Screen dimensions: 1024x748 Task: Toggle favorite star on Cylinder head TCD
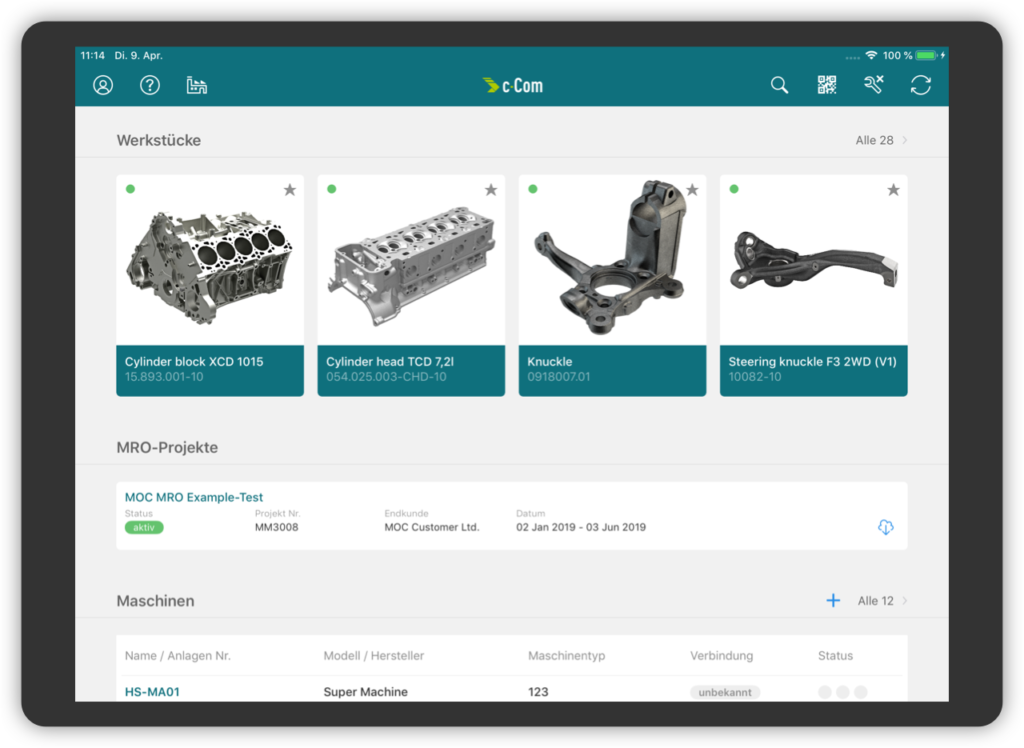[491, 190]
